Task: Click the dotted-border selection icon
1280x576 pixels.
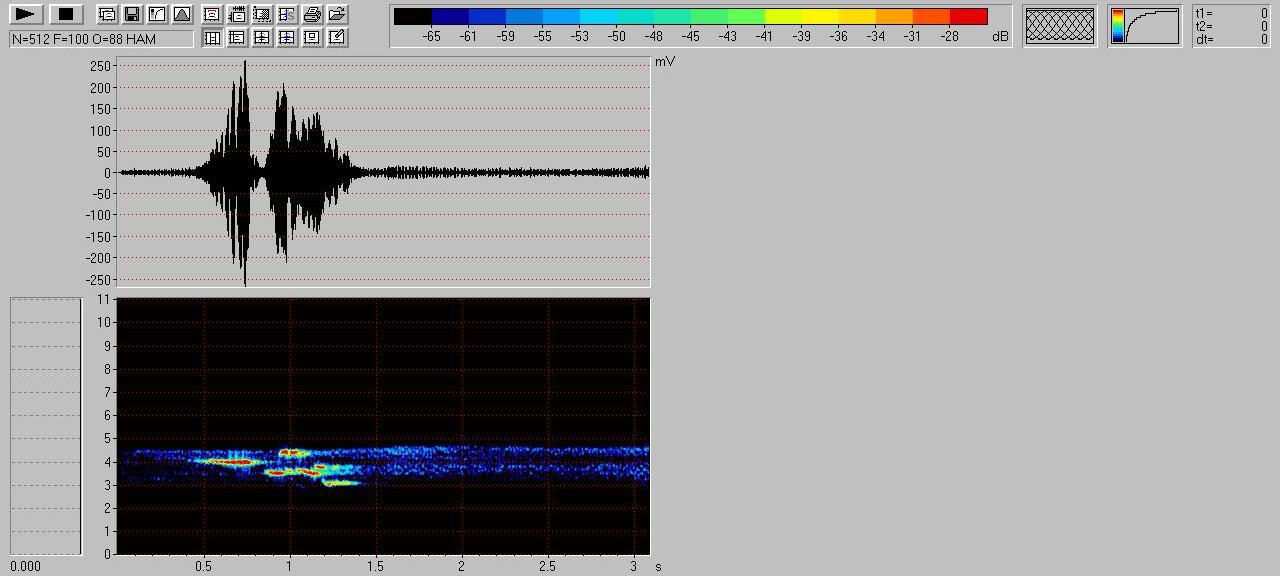Action: pyautogui.click(x=262, y=14)
